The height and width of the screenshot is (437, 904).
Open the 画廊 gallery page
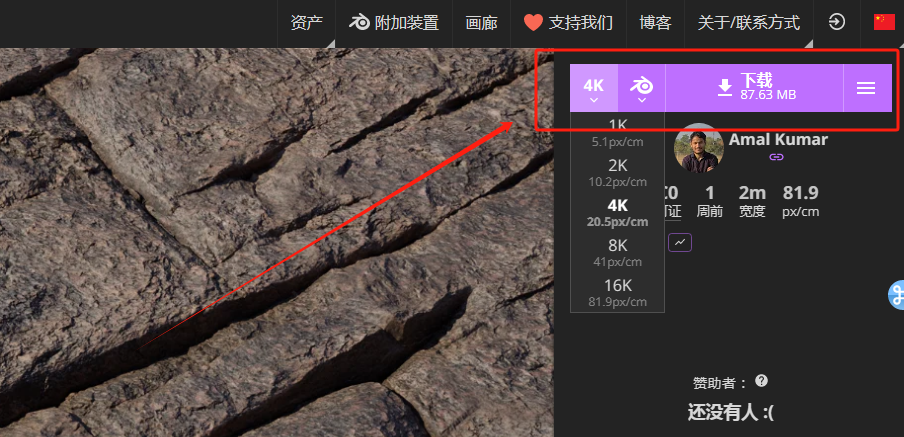[x=481, y=23]
